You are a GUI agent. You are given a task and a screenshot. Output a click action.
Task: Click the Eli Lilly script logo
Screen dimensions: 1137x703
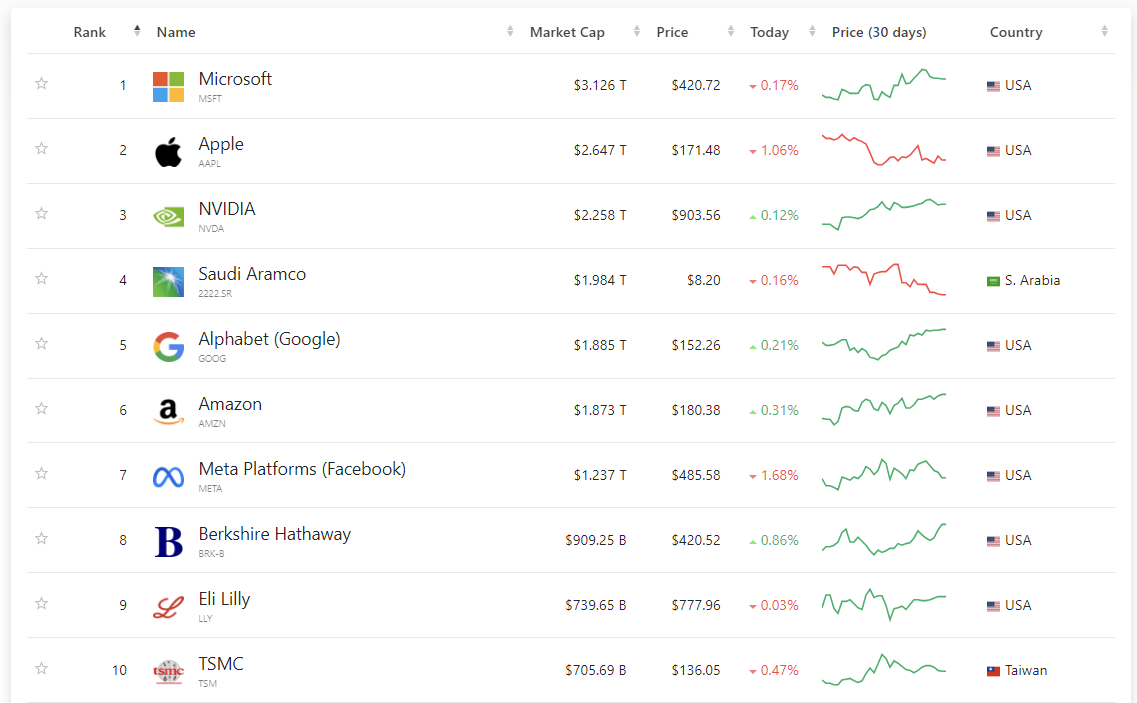pyautogui.click(x=168, y=607)
